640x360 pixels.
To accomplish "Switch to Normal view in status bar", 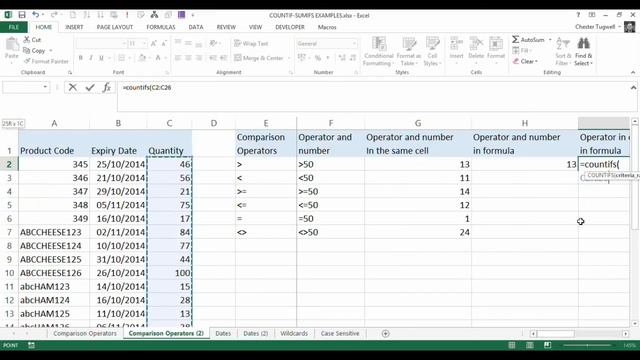I will coord(511,345).
